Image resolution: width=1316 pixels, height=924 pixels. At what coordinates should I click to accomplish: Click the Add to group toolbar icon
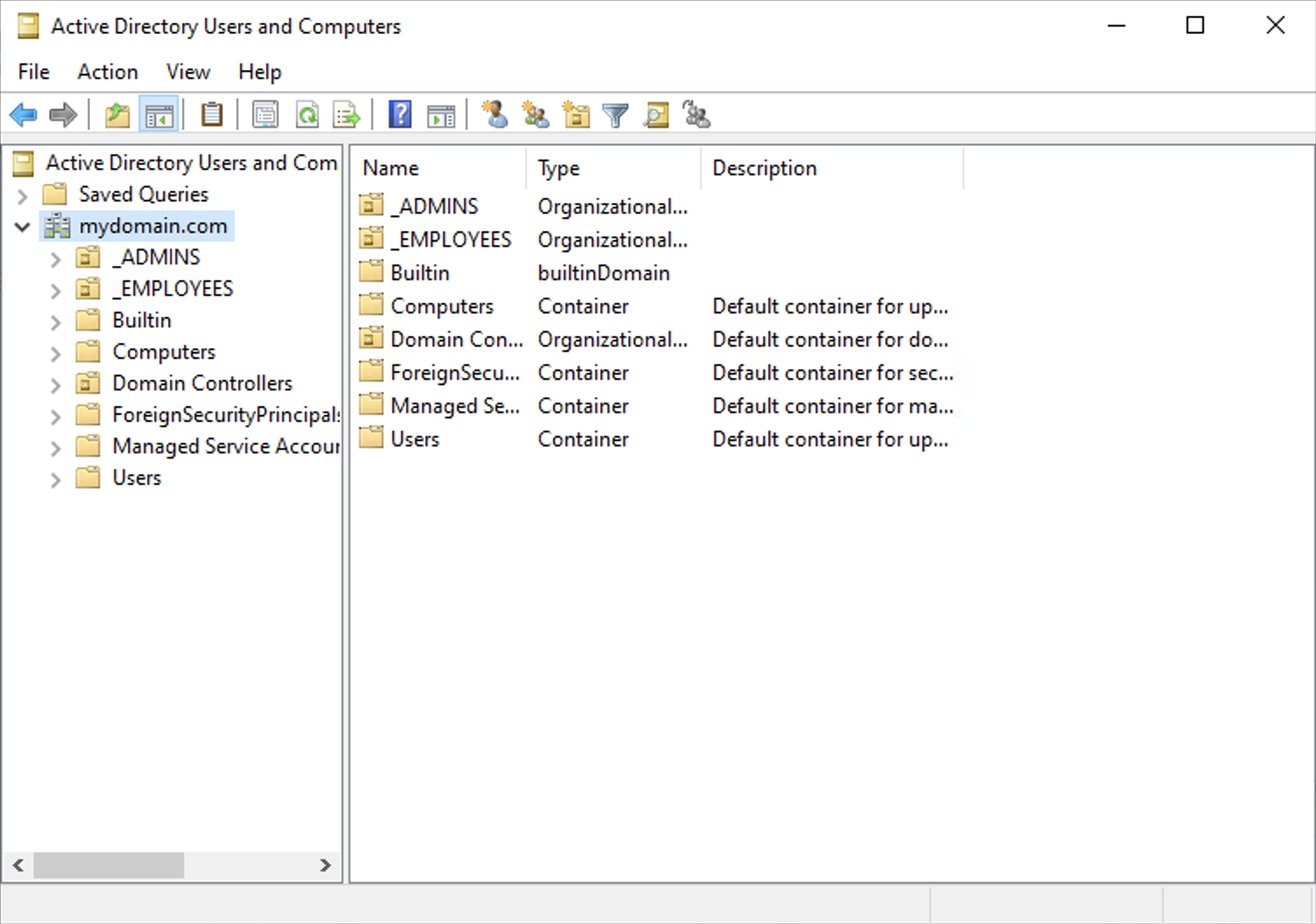point(696,115)
